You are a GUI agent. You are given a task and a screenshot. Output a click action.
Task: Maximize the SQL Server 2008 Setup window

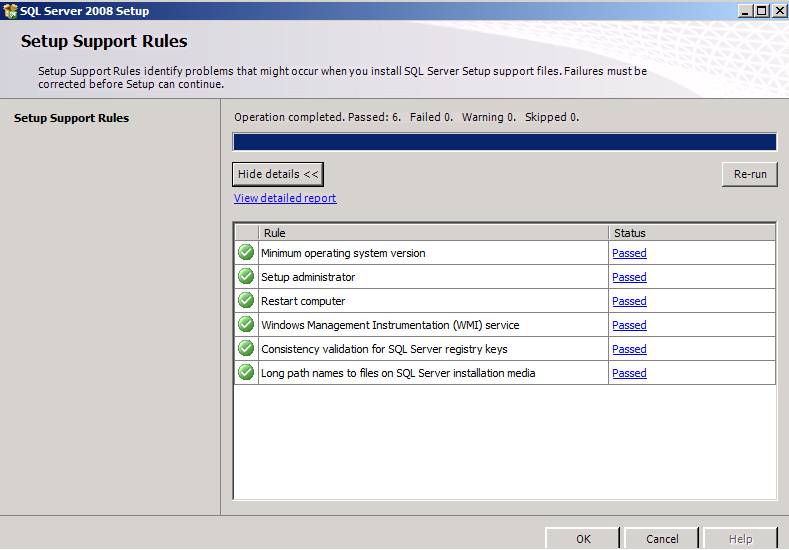[x=762, y=11]
